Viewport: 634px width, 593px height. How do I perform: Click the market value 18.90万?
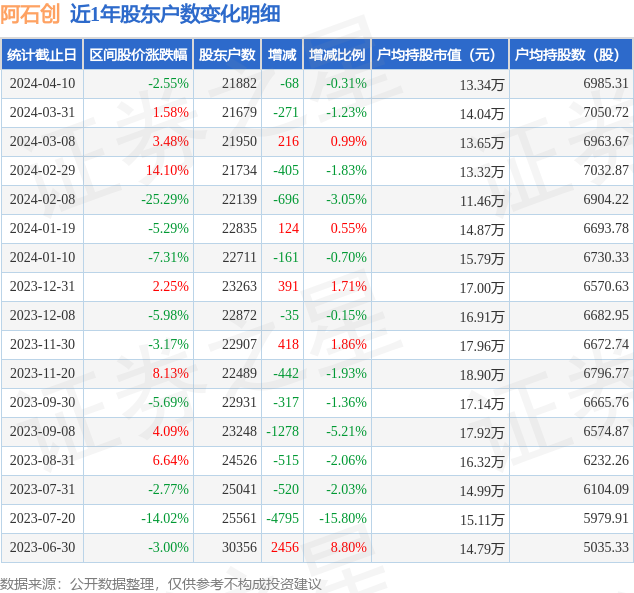click(482, 375)
